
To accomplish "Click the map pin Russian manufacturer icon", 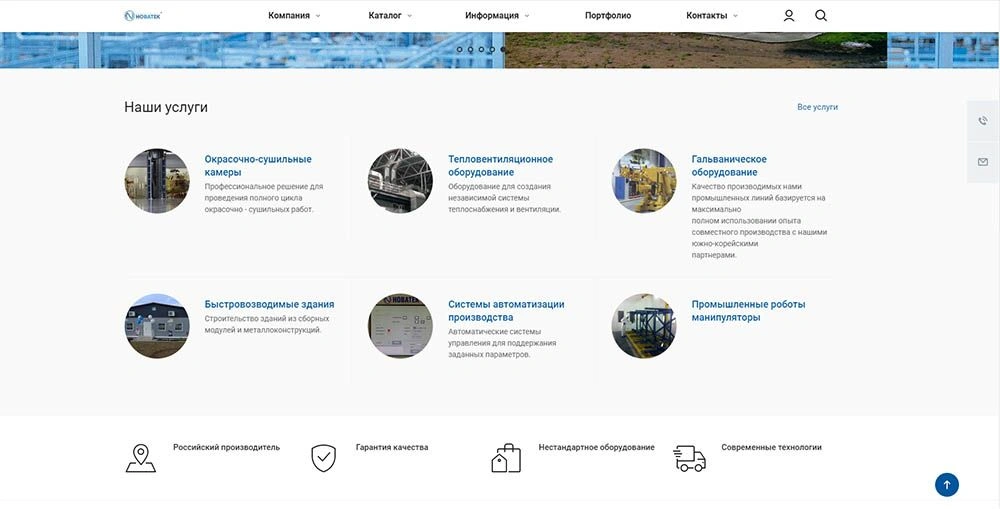I will [140, 458].
